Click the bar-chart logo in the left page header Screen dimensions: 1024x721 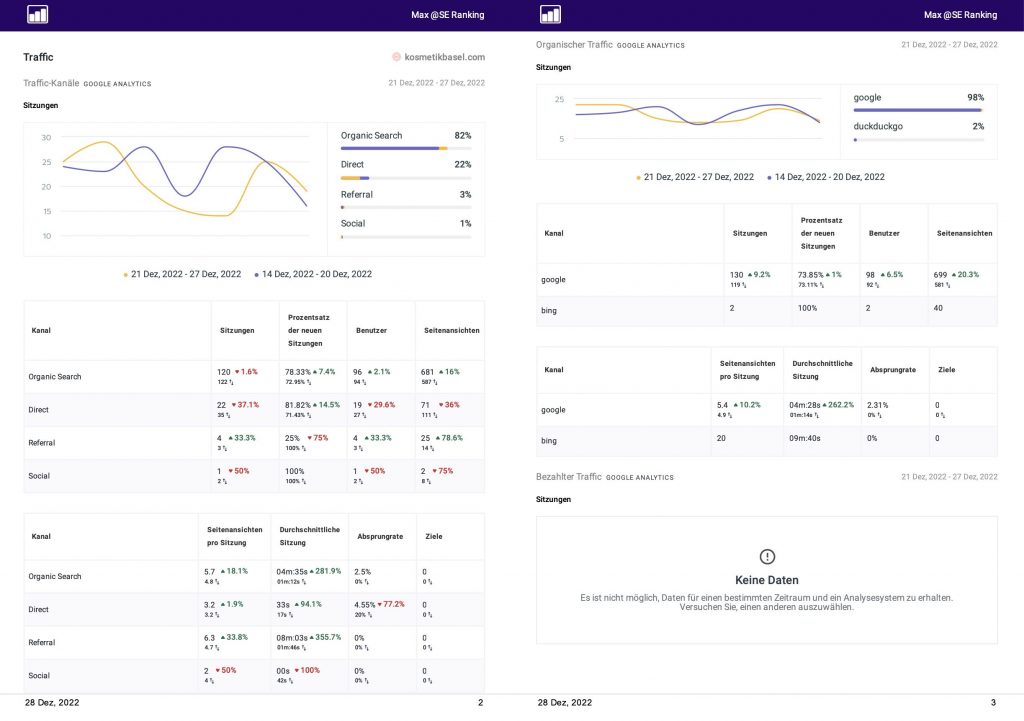pyautogui.click(x=37, y=14)
